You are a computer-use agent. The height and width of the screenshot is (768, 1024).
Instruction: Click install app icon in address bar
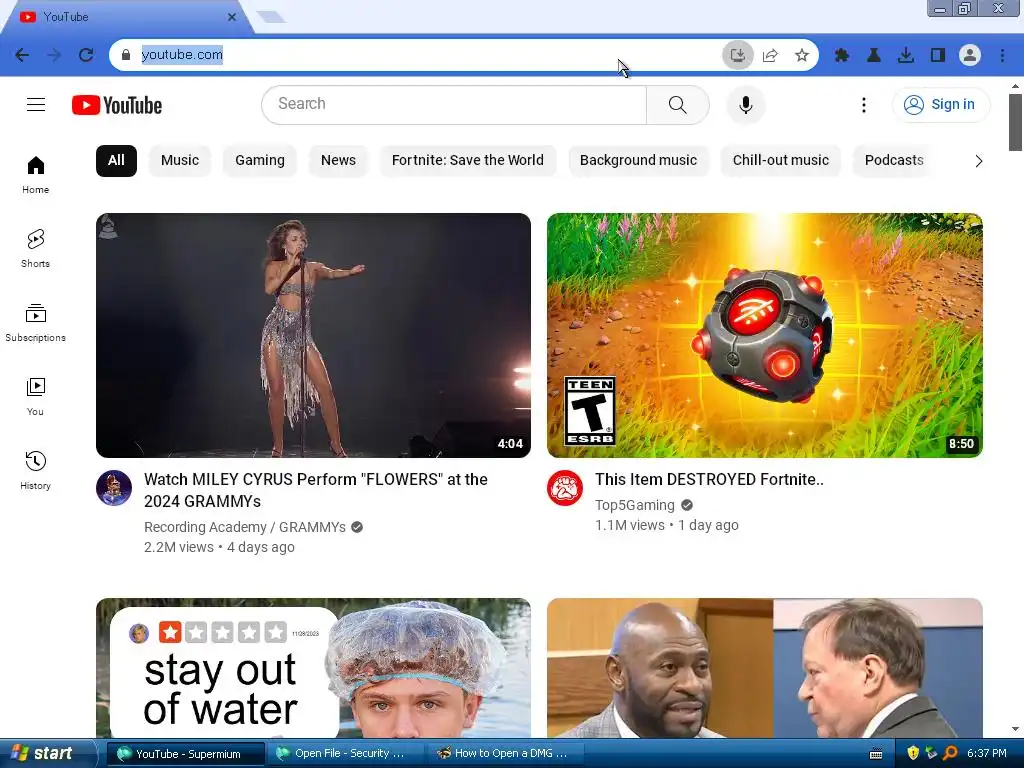[x=737, y=55]
